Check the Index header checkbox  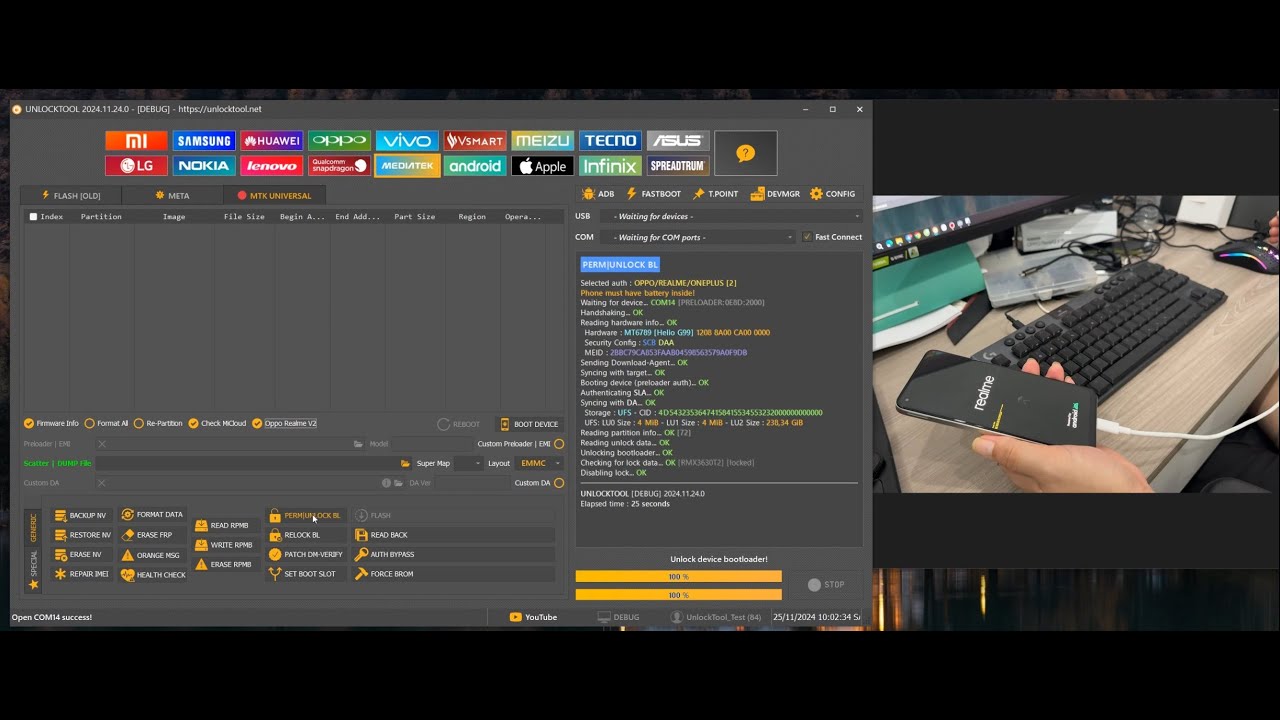33,216
